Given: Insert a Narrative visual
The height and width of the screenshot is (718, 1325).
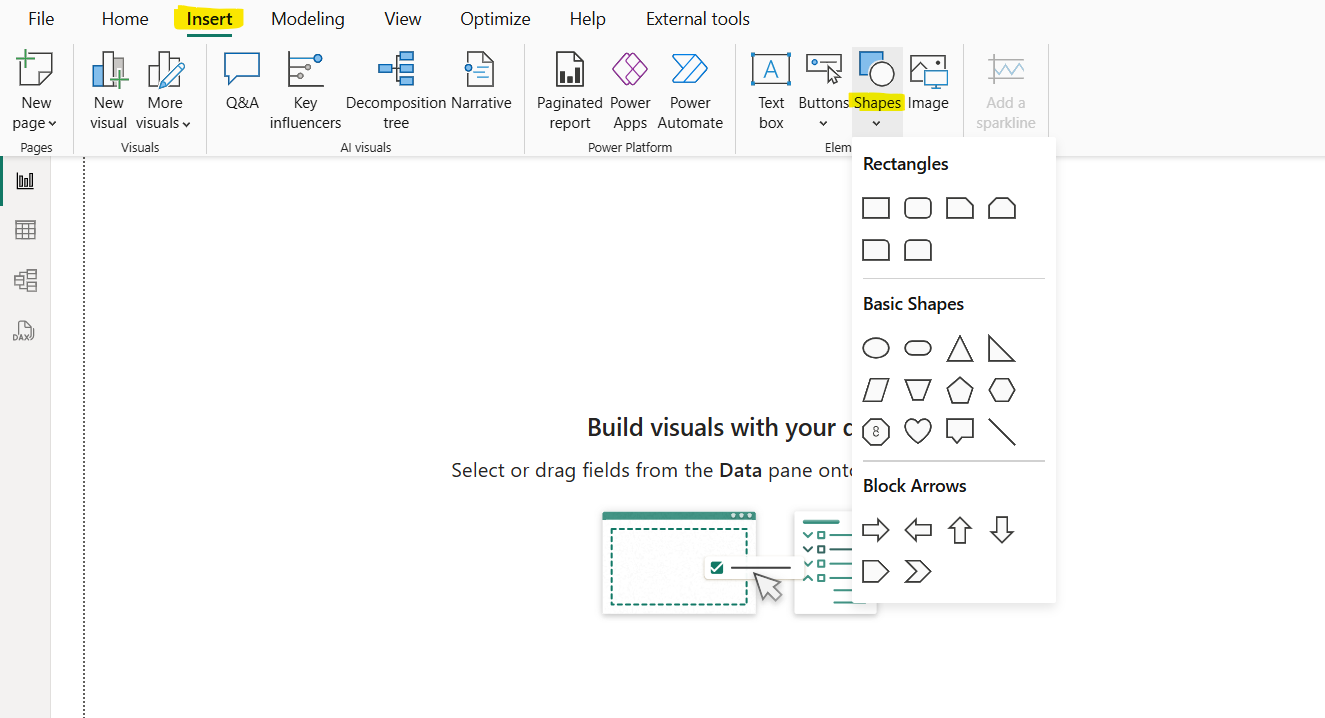Looking at the screenshot, I should click(x=479, y=88).
